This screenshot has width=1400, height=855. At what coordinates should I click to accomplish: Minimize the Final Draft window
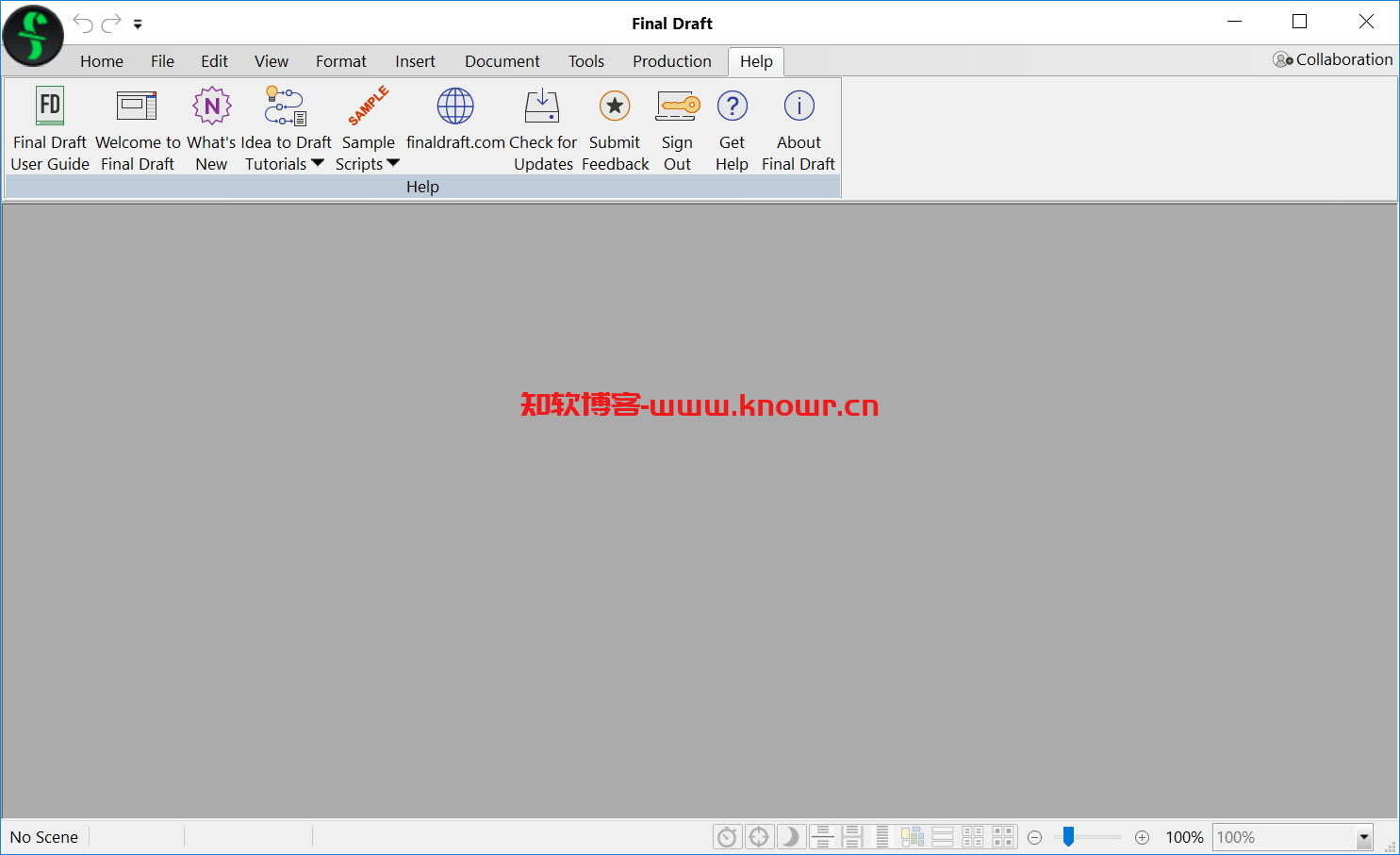pos(1234,22)
